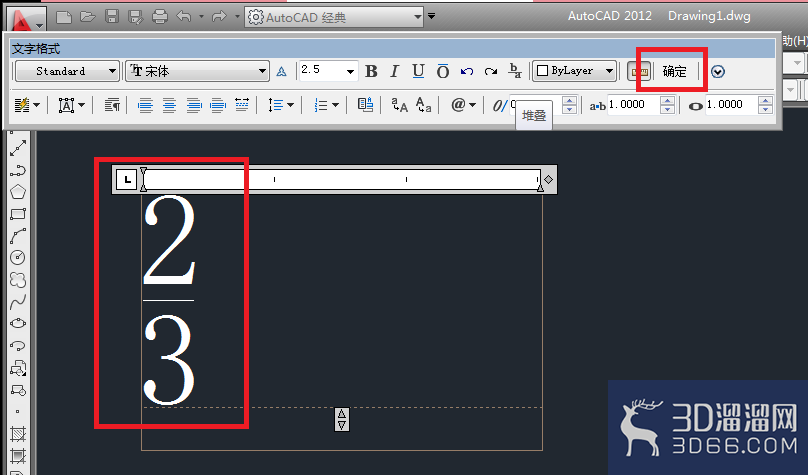Open the 2.5 text height dropdown
808x475 pixels.
pyautogui.click(x=350, y=72)
